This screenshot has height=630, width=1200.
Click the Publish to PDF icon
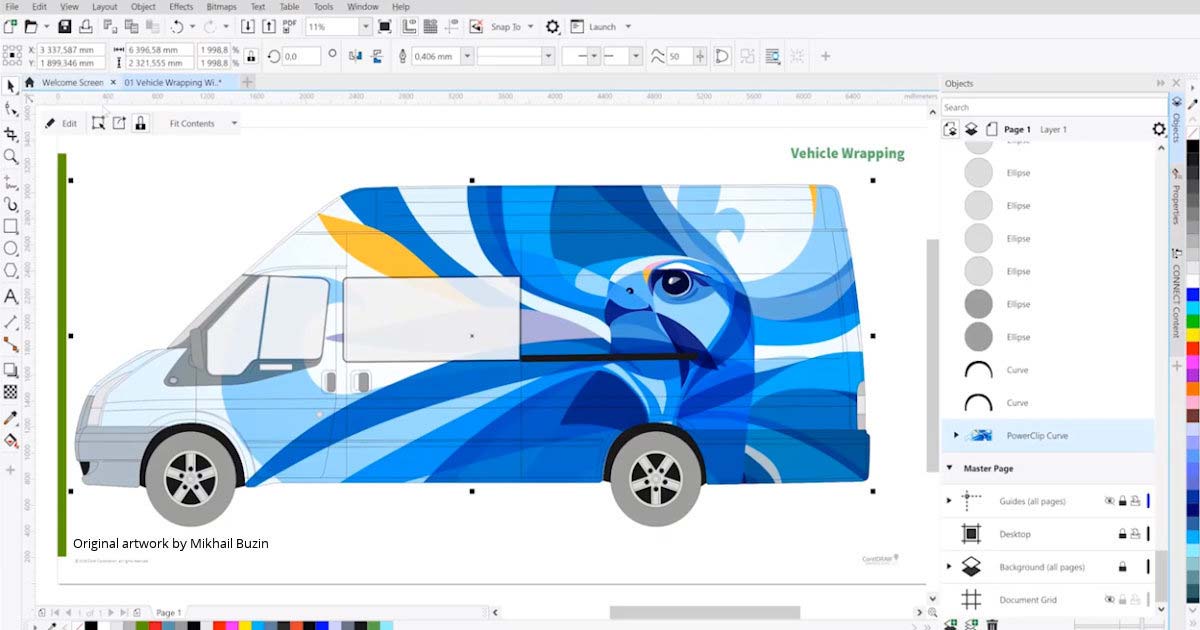click(289, 27)
